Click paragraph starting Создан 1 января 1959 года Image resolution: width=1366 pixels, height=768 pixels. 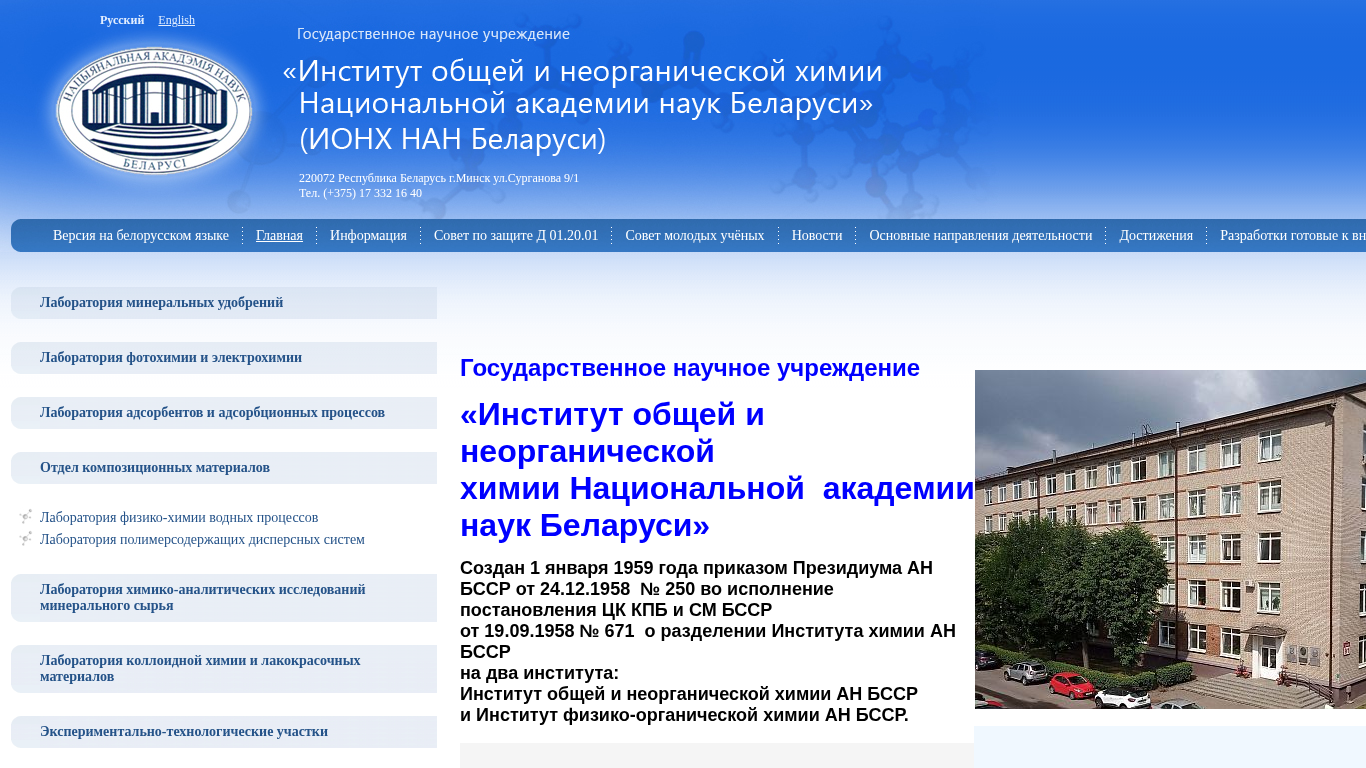tap(708, 642)
